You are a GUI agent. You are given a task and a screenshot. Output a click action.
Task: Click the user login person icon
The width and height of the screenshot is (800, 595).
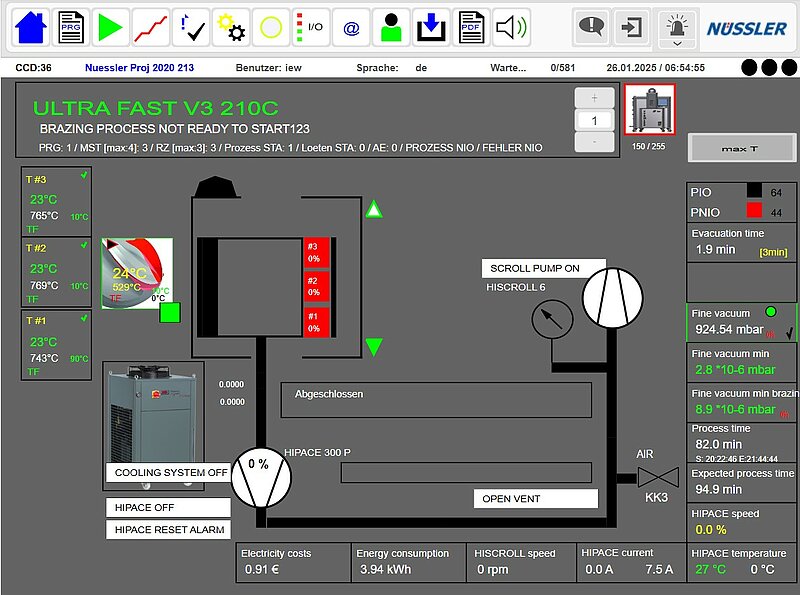(391, 27)
